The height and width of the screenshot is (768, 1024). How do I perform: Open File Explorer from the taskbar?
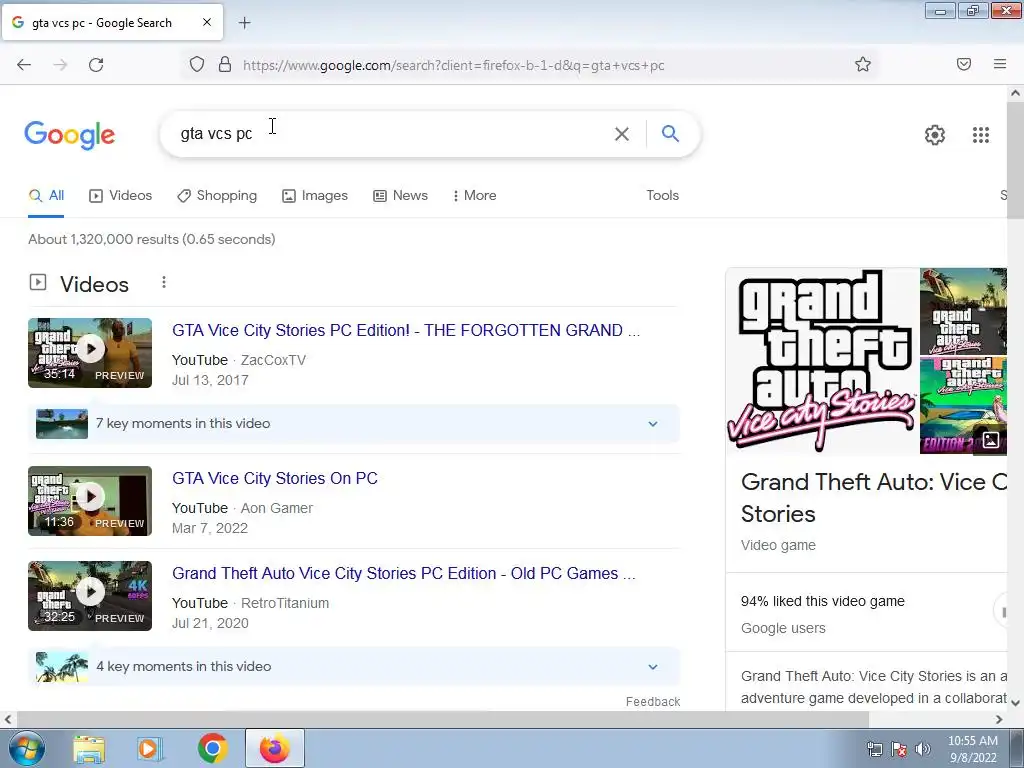click(89, 749)
